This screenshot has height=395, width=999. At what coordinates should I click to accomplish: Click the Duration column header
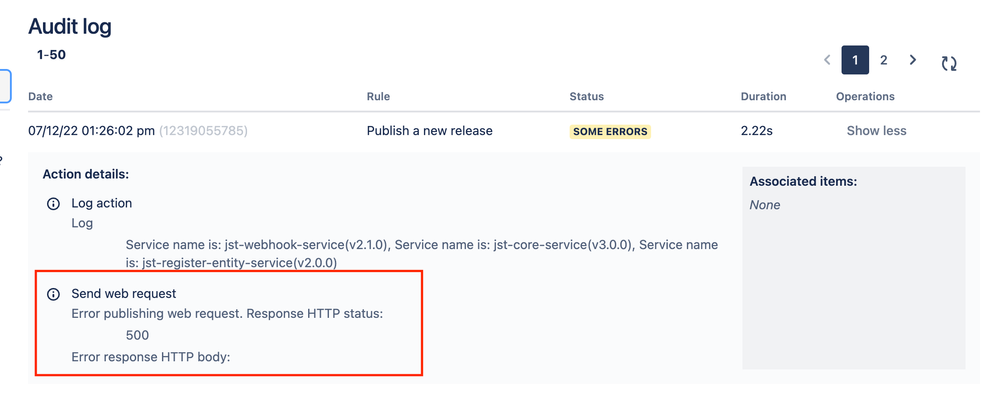point(763,97)
